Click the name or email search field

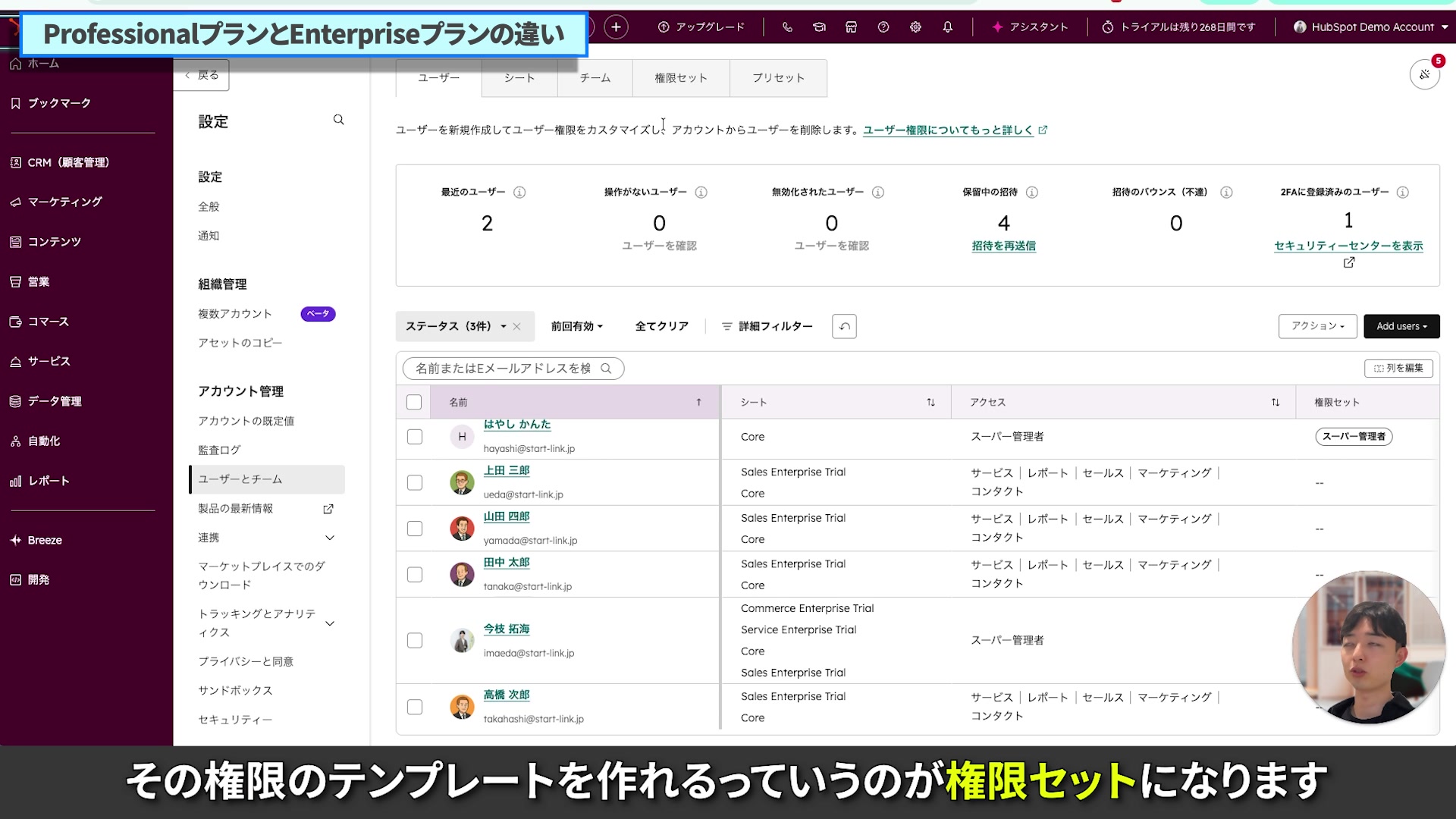coord(504,369)
